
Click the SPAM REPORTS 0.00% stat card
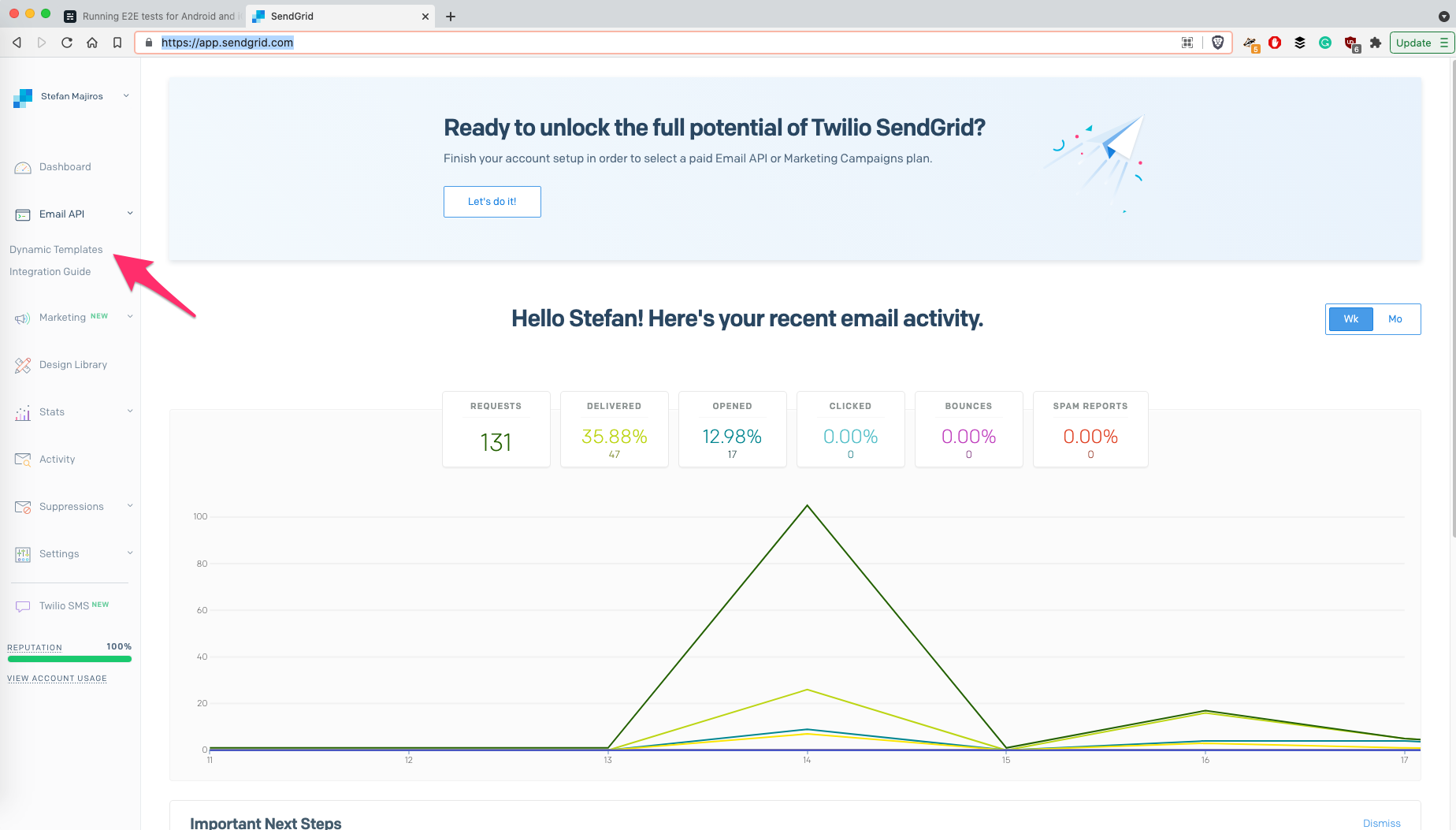click(x=1090, y=430)
